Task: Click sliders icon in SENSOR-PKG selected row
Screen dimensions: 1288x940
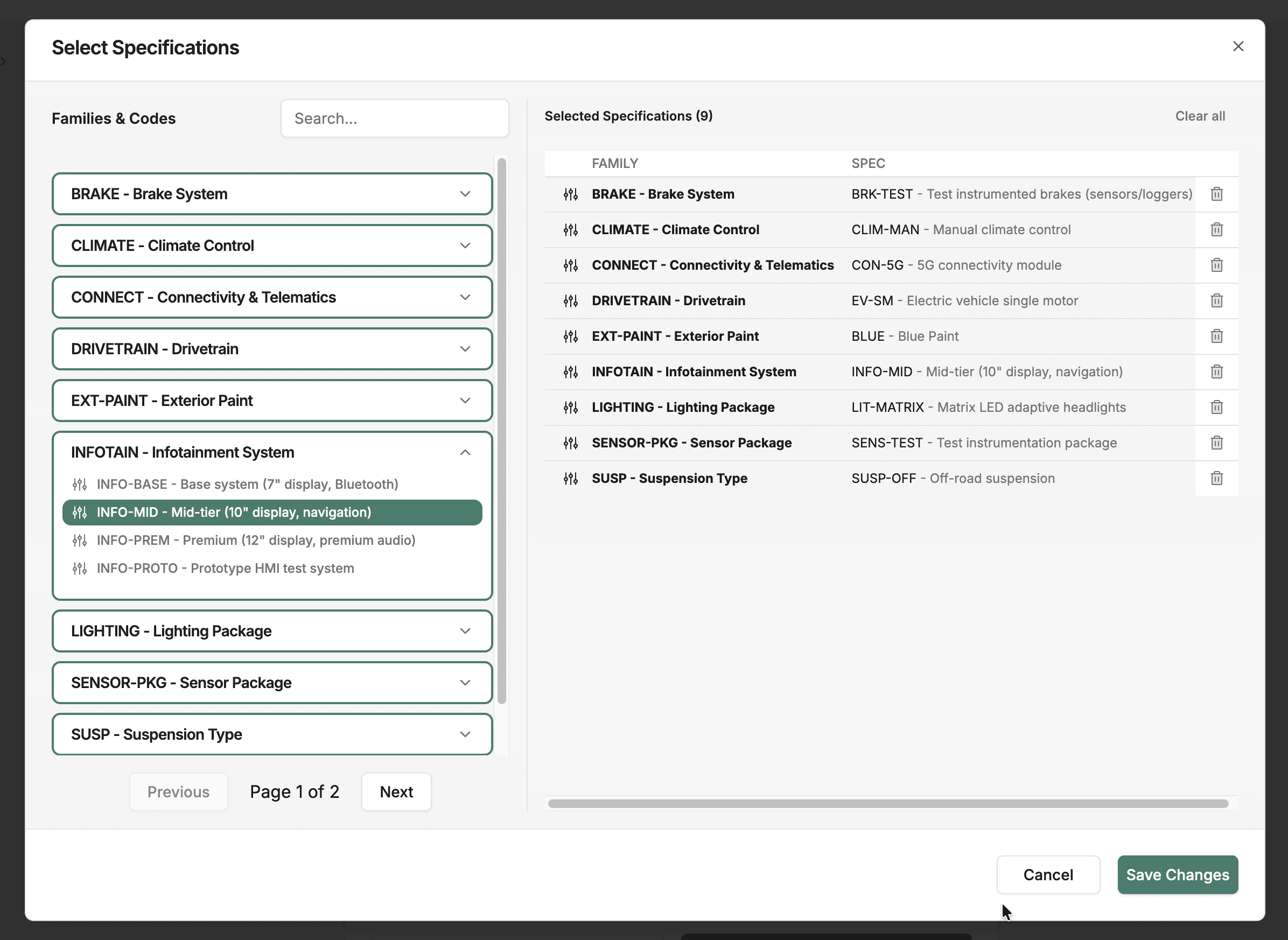Action: 570,443
